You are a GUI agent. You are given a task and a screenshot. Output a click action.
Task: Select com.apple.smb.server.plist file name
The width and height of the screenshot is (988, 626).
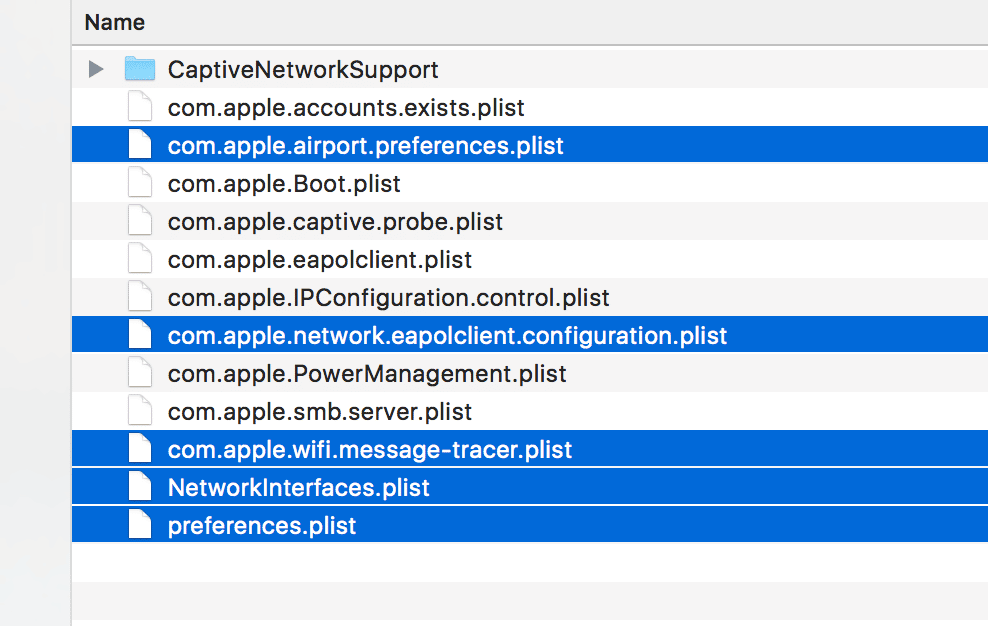click(320, 412)
